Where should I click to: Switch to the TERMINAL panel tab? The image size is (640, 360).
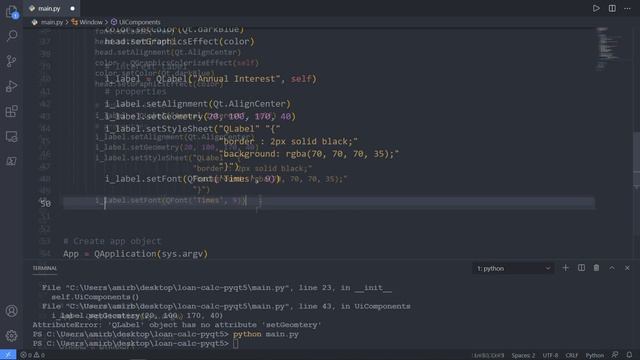(45, 268)
